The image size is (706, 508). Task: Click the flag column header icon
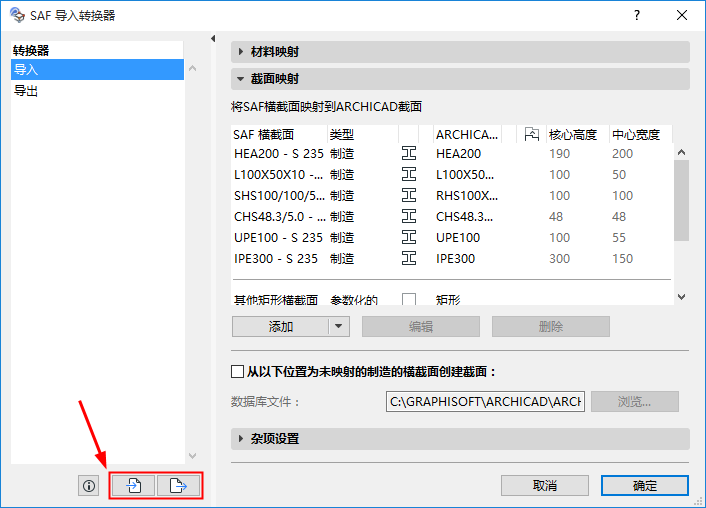[x=531, y=134]
